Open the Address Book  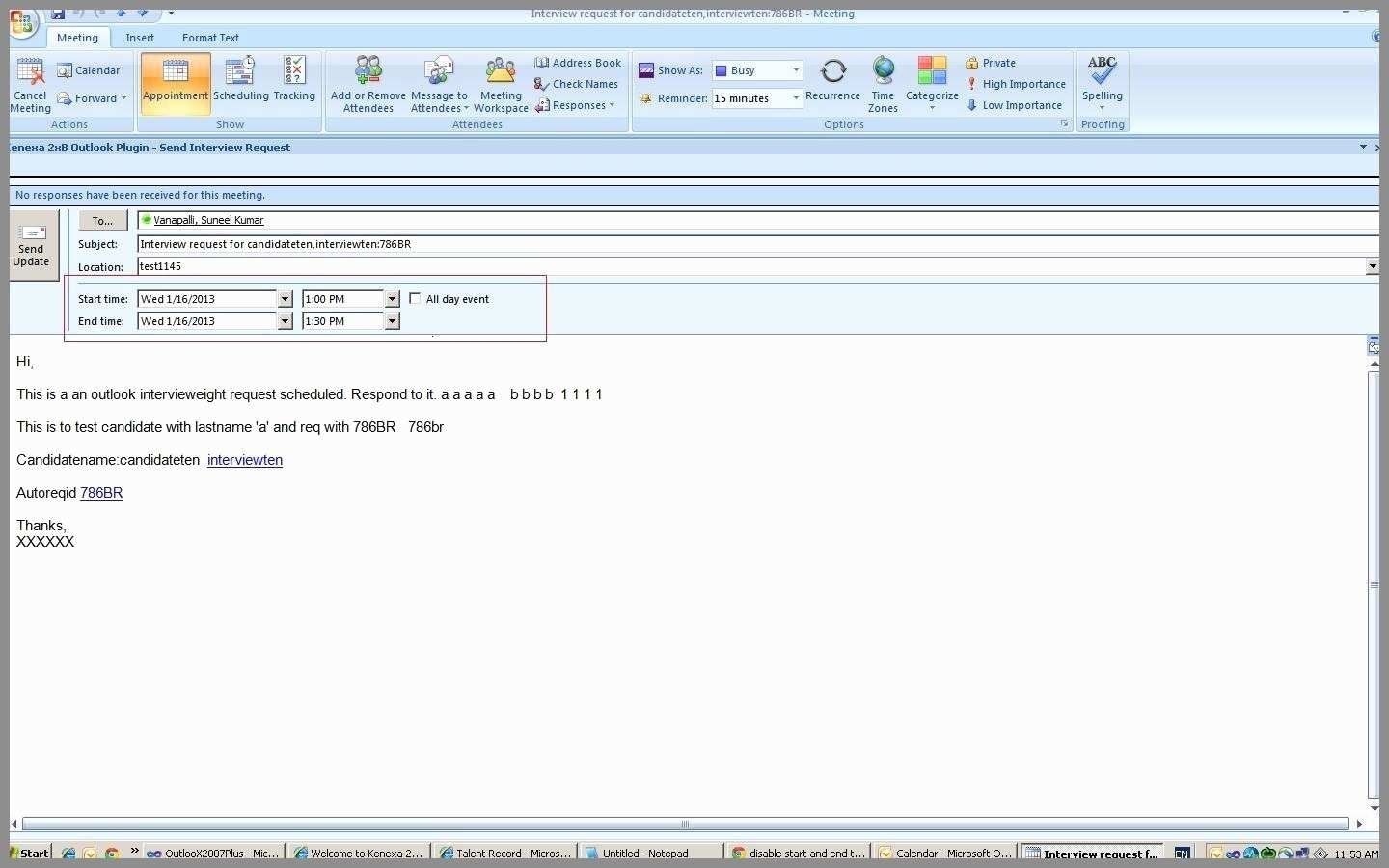578,63
